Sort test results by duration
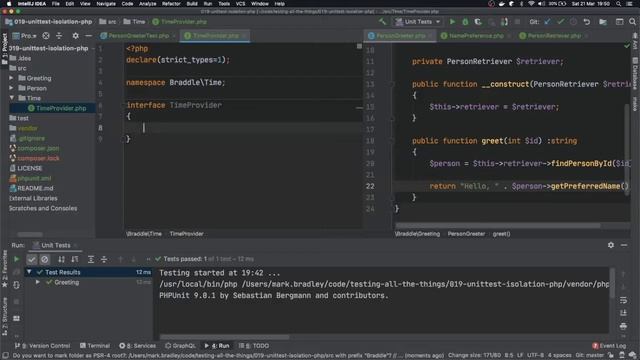This screenshot has width=640, height=360. coord(74,259)
